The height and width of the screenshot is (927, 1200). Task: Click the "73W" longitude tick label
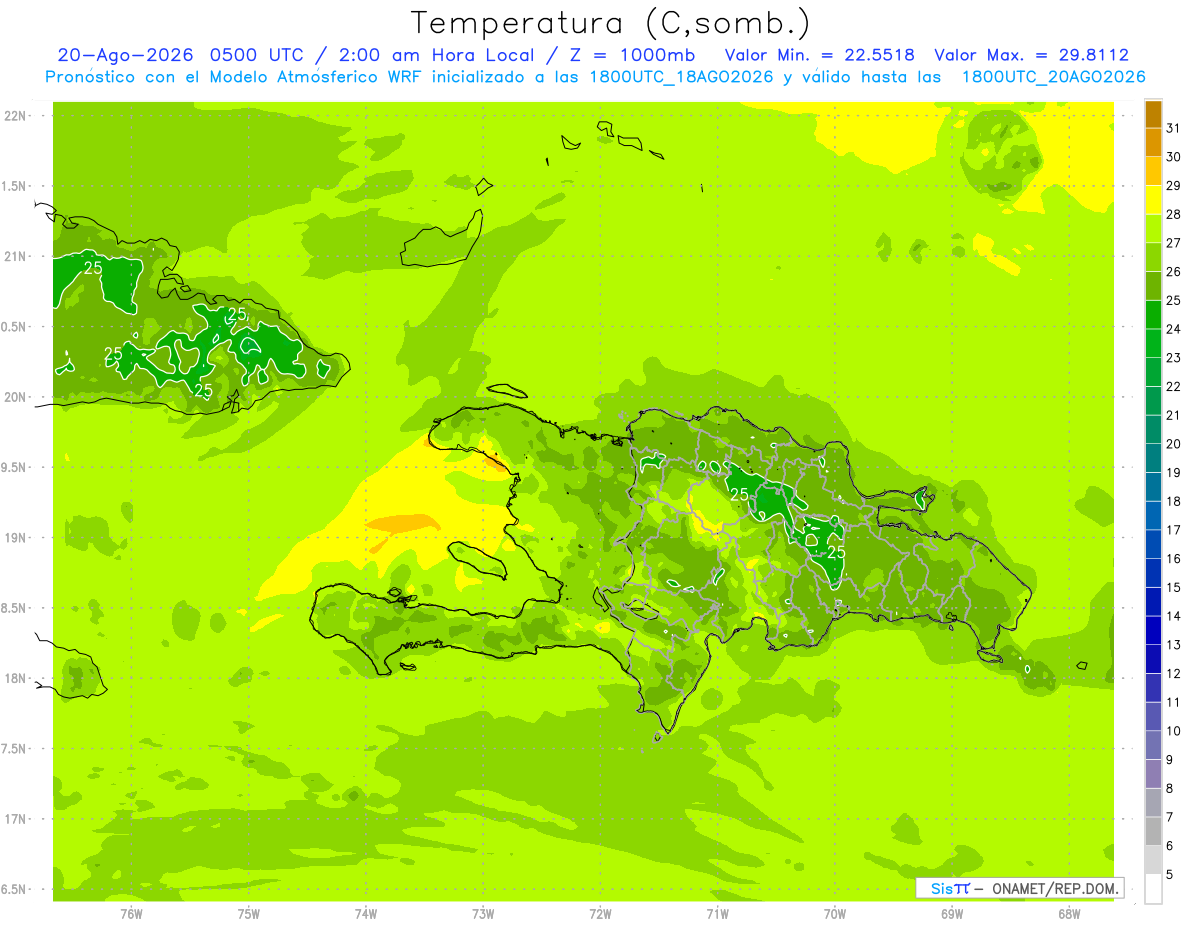483,915
